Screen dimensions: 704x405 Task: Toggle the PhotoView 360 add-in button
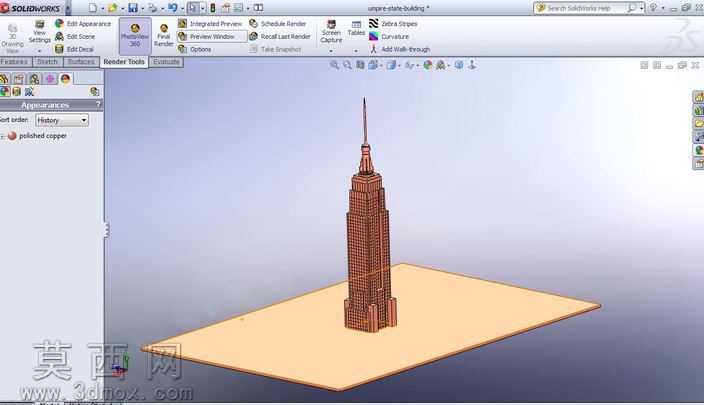135,36
